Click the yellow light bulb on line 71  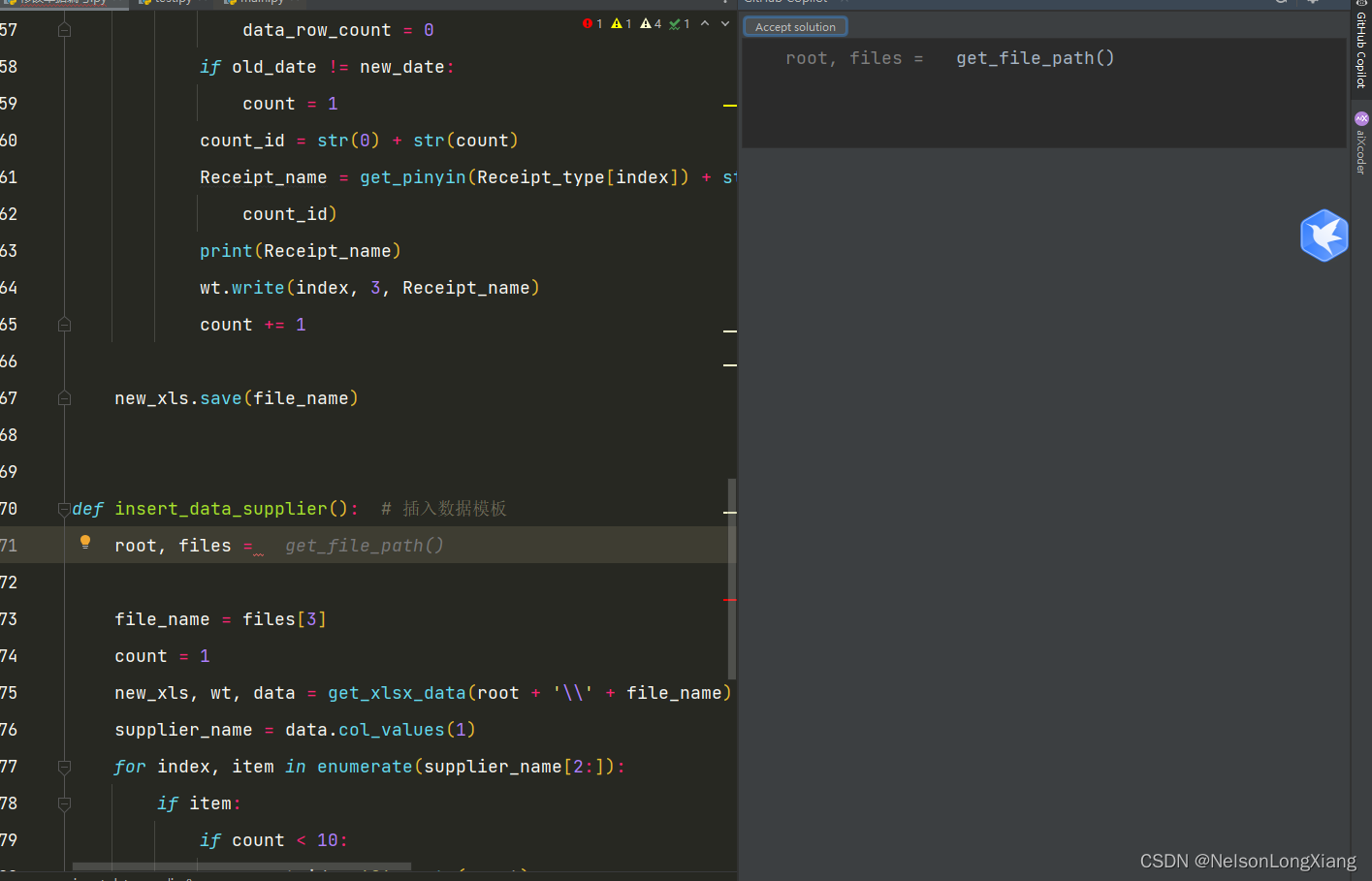point(85,543)
